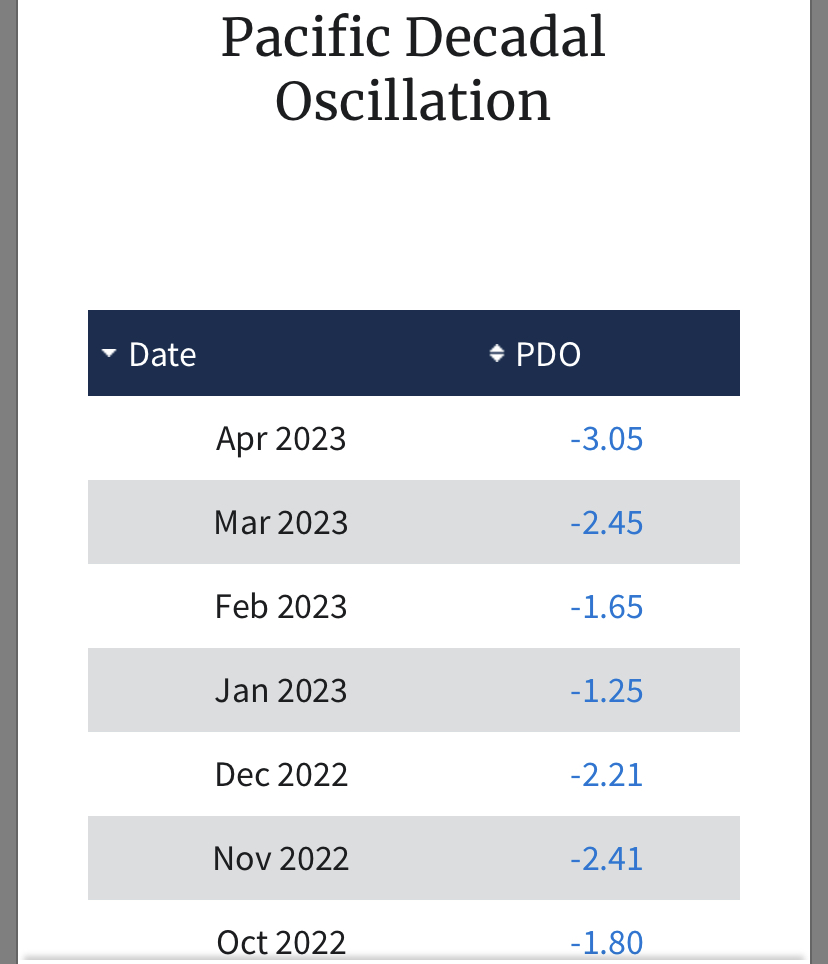Select the Oct 2022 date cell
Screen dimensions: 828x964
(281, 942)
